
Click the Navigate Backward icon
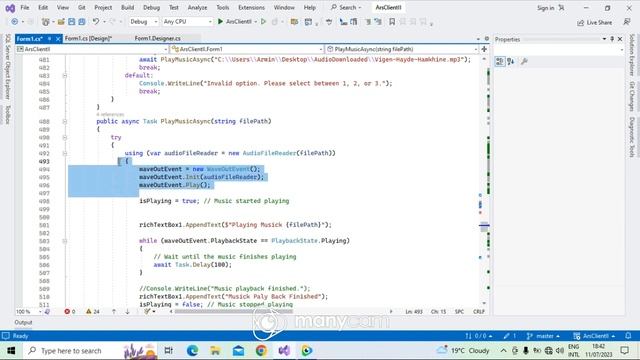pyautogui.click(x=15, y=22)
